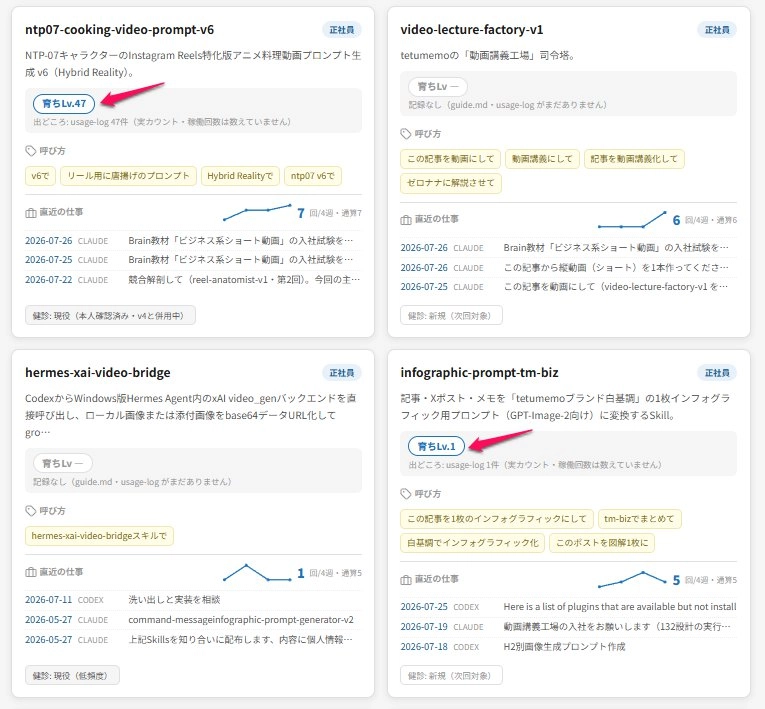The width and height of the screenshot is (765, 709).
Task: Select the Hybrid Realityで tag
Action: [x=240, y=176]
